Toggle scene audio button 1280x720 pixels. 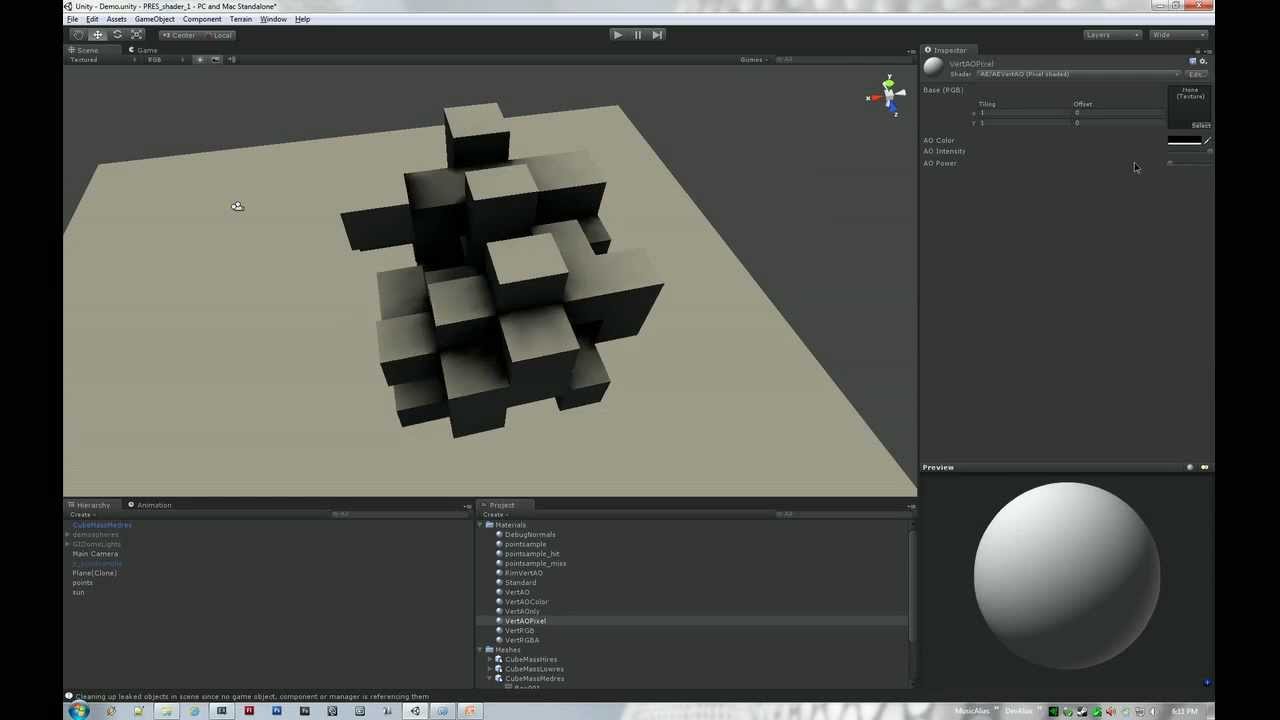tap(232, 60)
